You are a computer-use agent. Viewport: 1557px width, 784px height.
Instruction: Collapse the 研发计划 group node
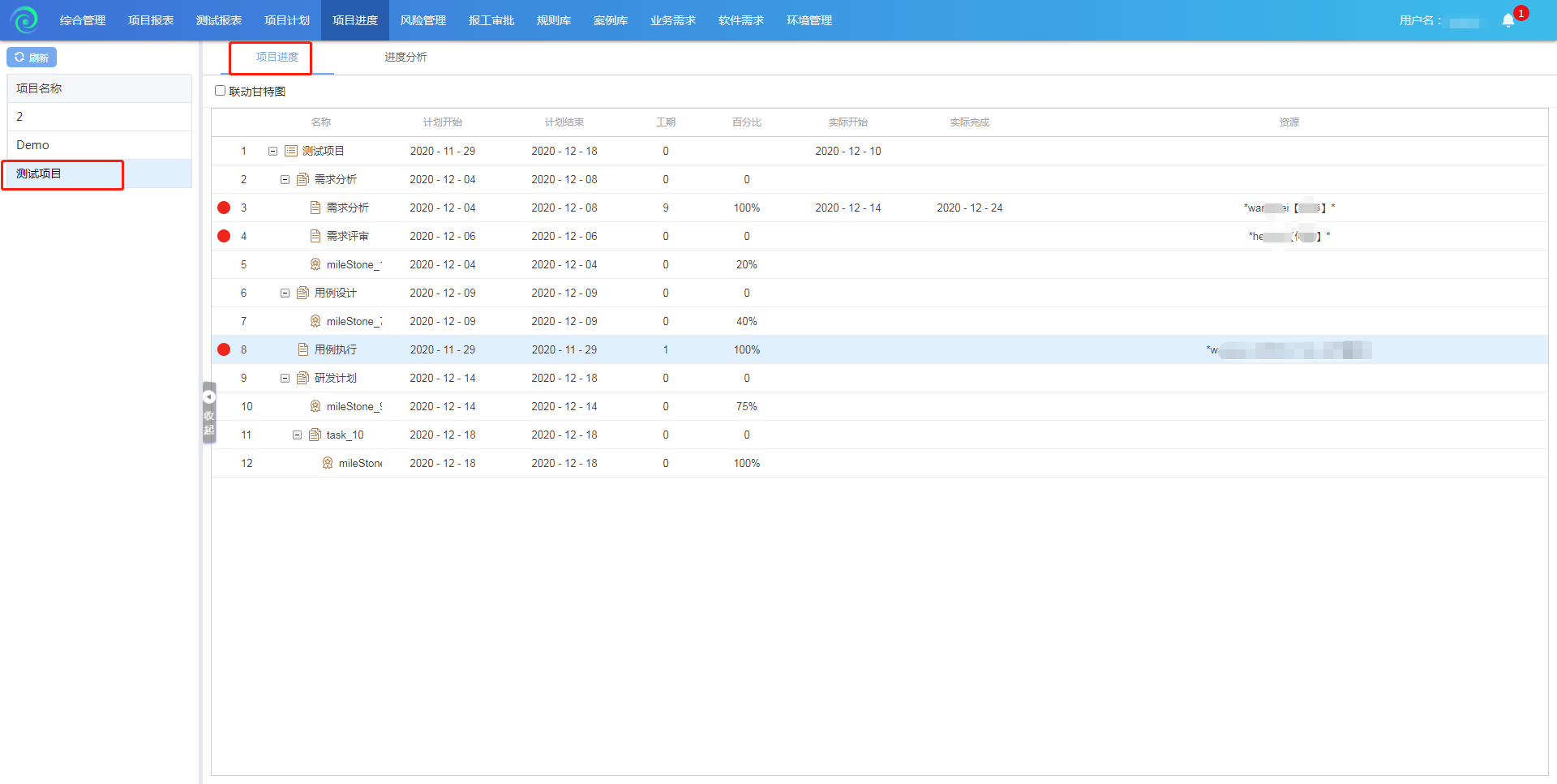coord(285,378)
